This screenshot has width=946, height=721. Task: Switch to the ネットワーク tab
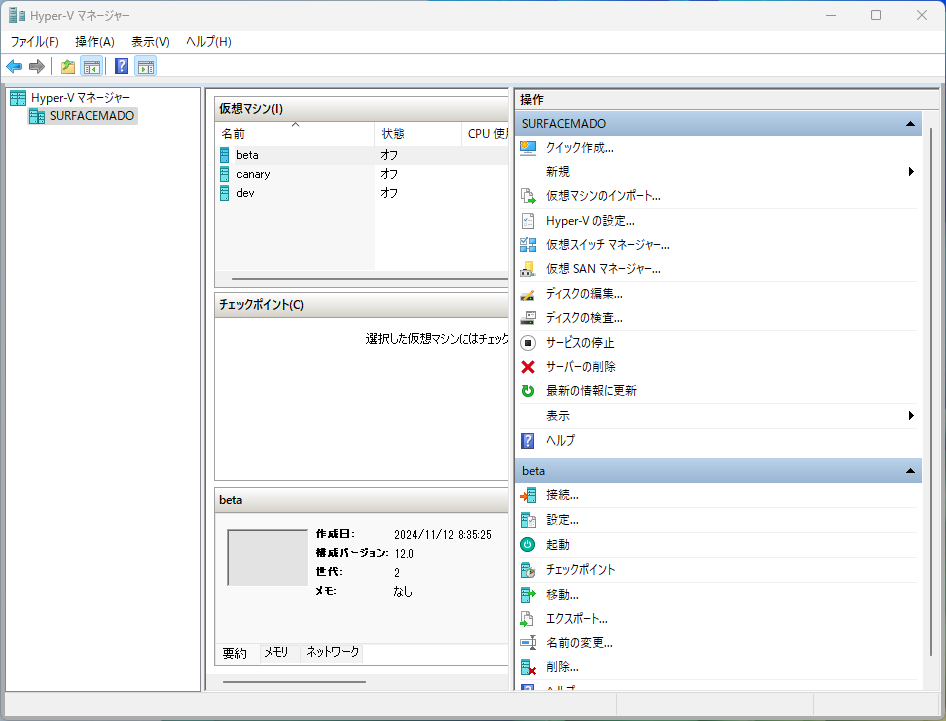point(332,652)
